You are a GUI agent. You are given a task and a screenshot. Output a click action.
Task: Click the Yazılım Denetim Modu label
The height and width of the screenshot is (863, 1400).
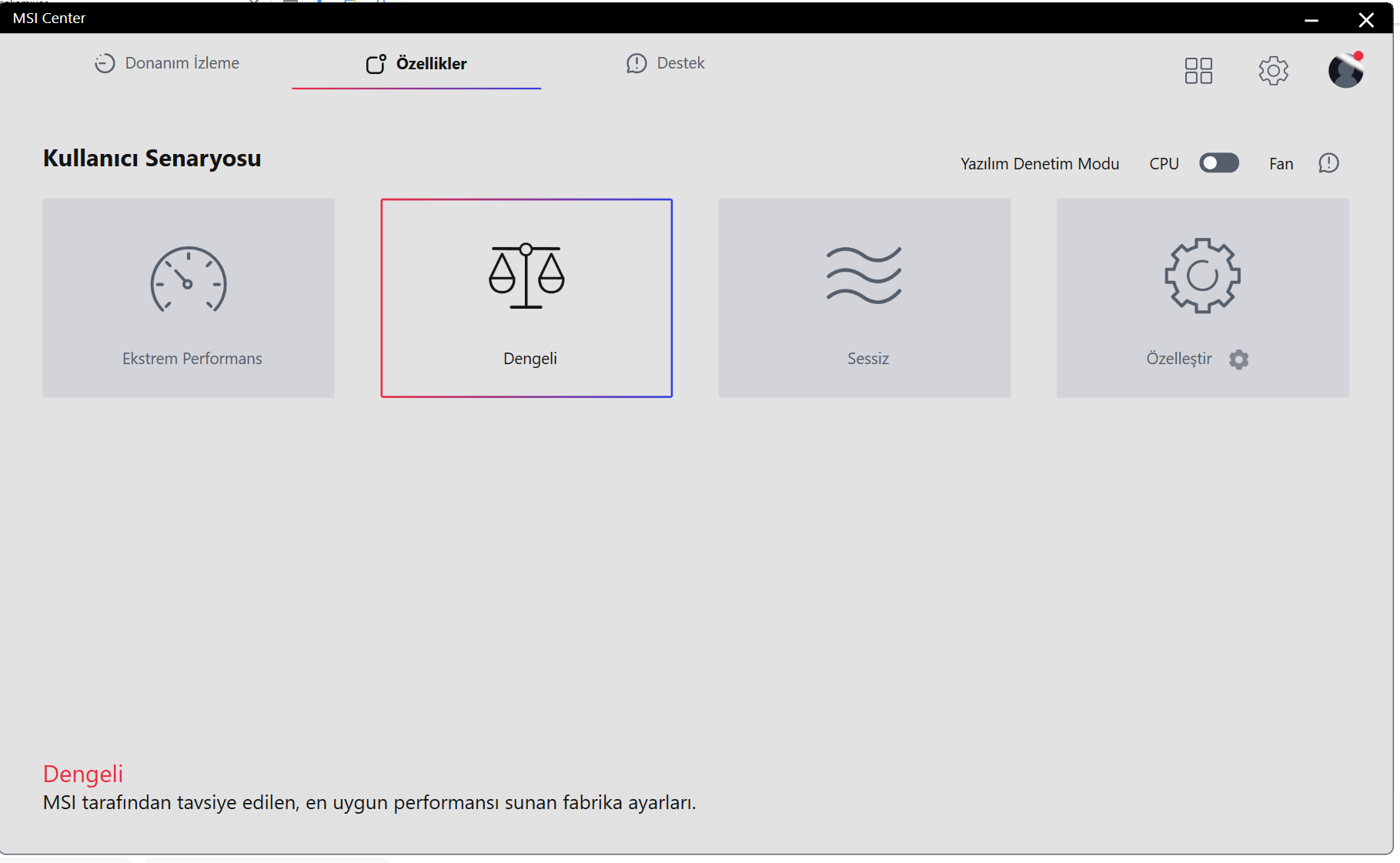point(1040,163)
